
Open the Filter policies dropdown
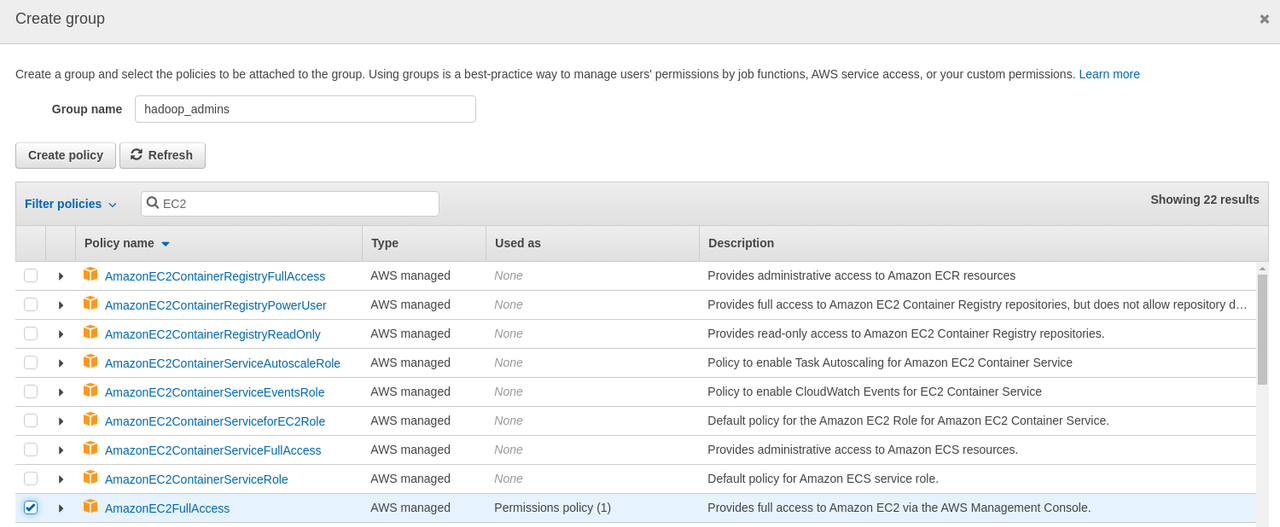(x=71, y=204)
